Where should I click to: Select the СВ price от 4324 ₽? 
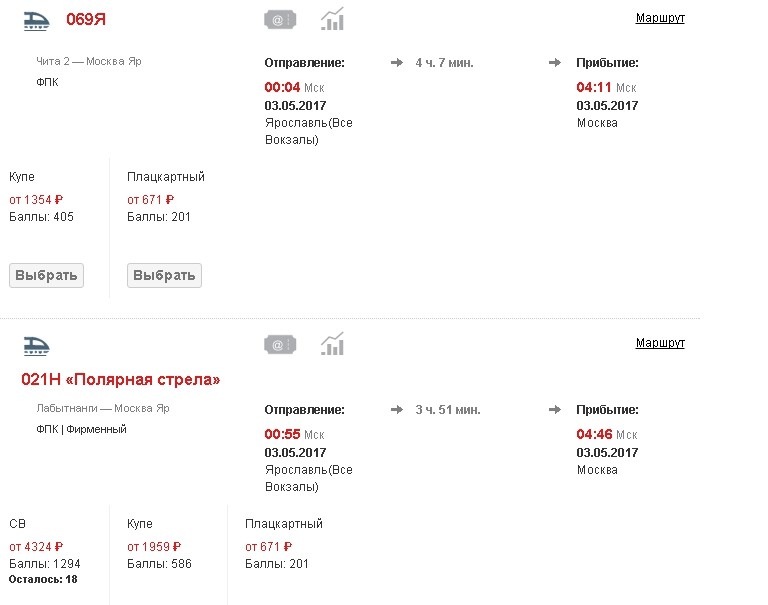[36, 547]
